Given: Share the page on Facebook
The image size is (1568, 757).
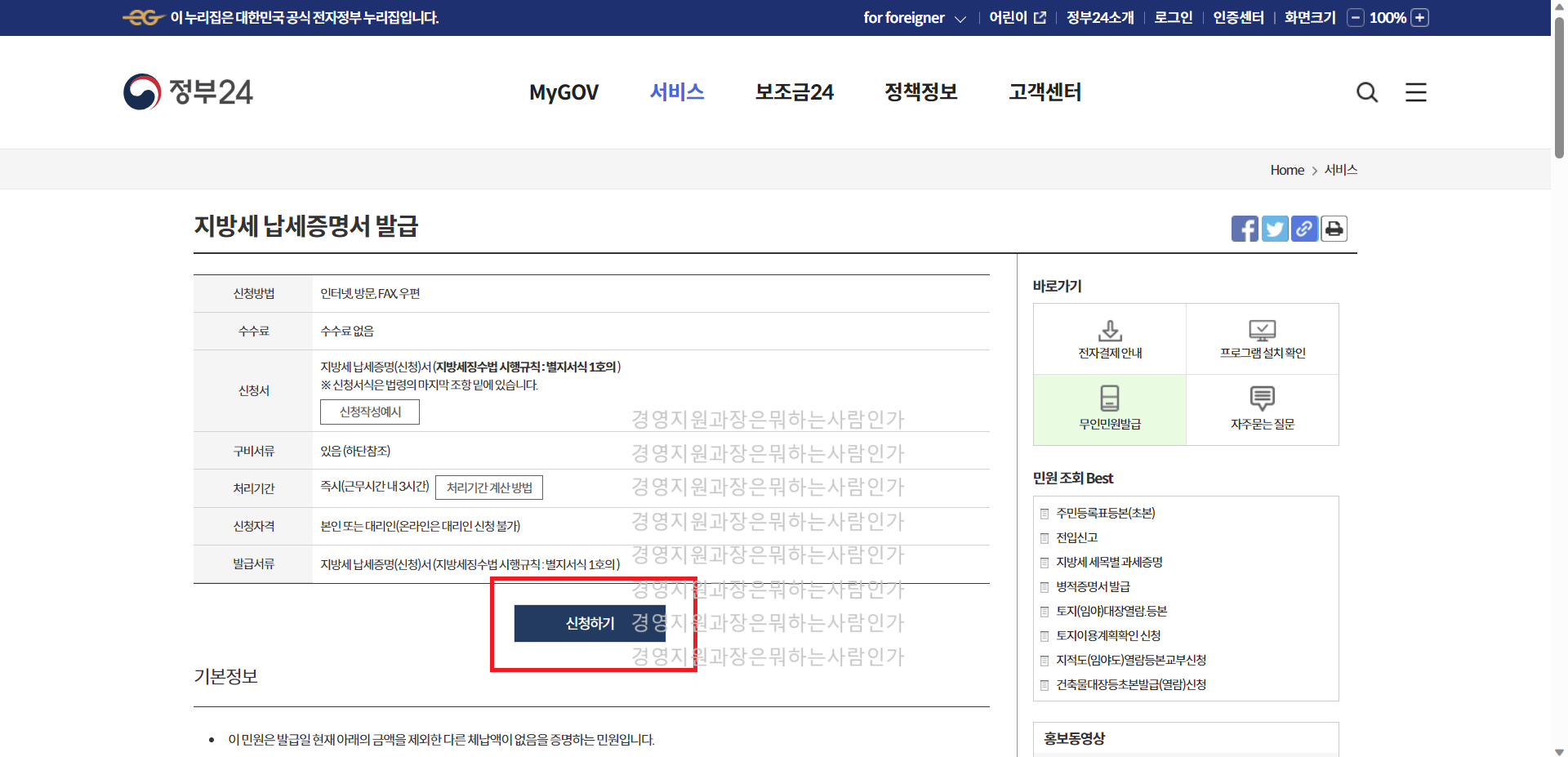Looking at the screenshot, I should click(1245, 229).
